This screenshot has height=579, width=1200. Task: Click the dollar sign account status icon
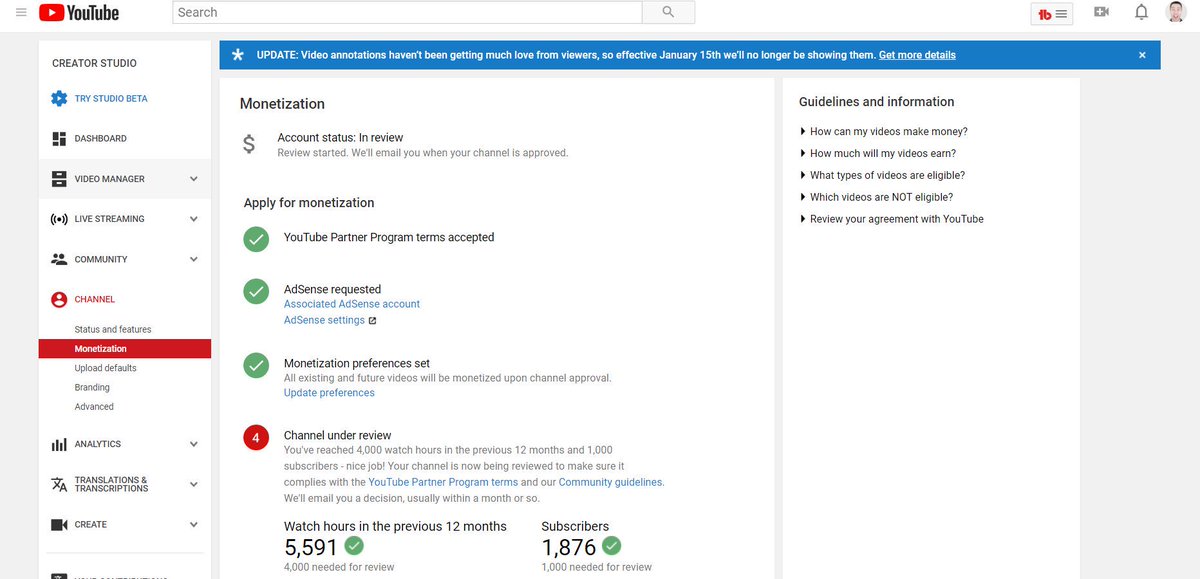(x=249, y=144)
